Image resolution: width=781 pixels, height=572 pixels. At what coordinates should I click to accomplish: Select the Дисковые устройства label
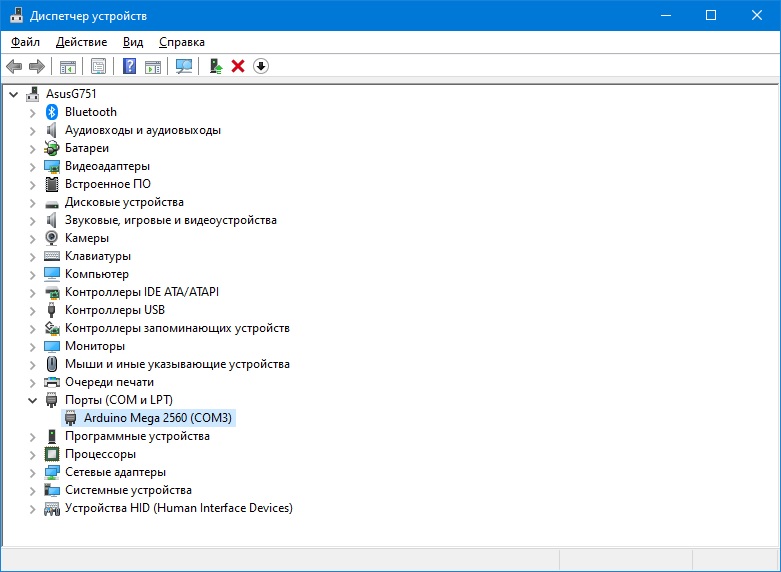pos(124,202)
